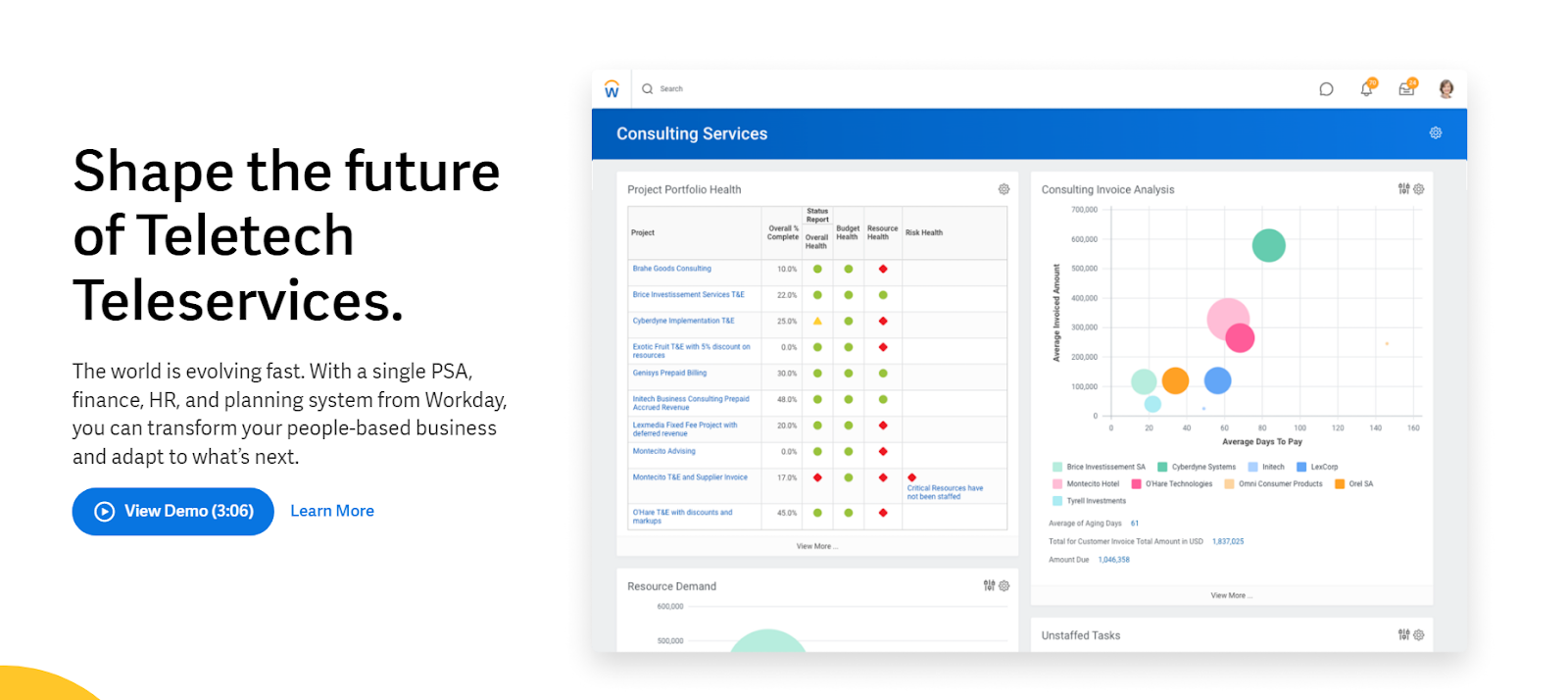Open Brahe Goods Consulting project

point(672,269)
